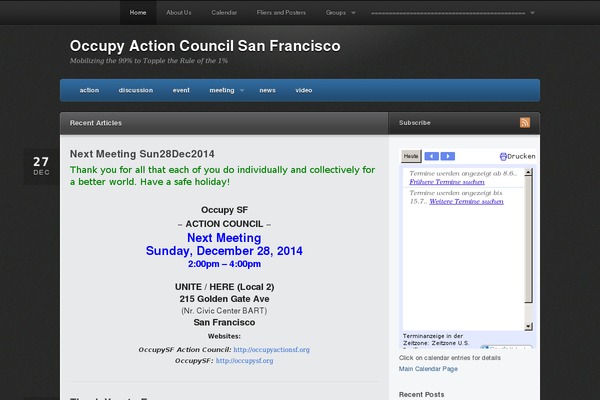Open the occupysf.org link

click(x=245, y=361)
